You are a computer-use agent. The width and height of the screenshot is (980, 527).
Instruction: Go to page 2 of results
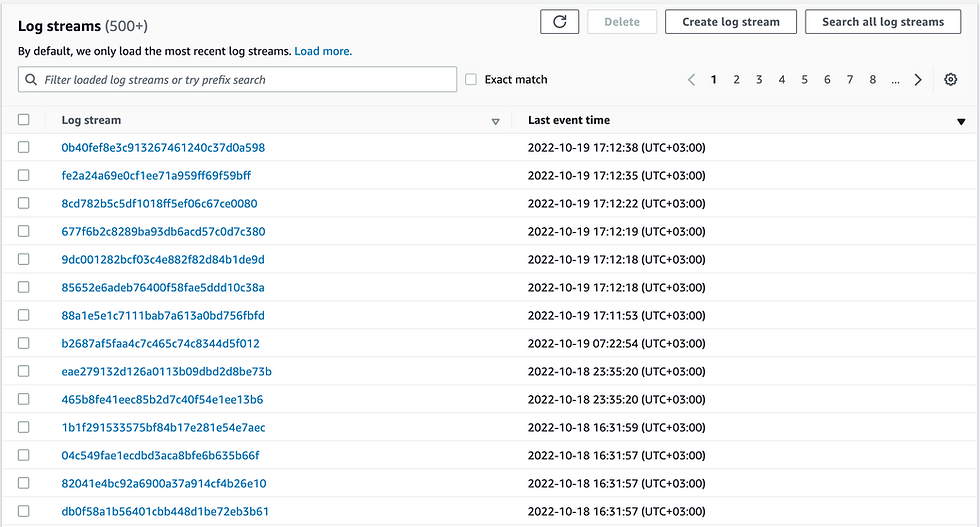pos(736,80)
